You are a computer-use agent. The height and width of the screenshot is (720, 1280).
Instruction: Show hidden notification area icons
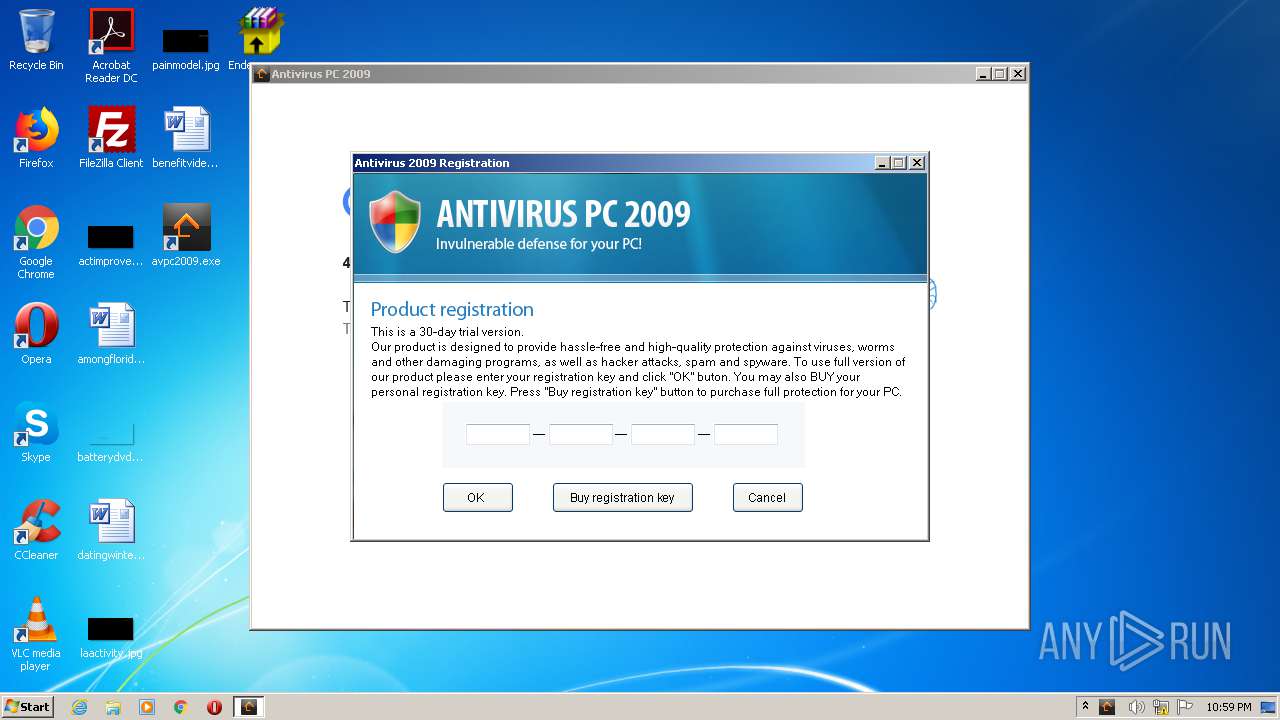coord(1086,707)
